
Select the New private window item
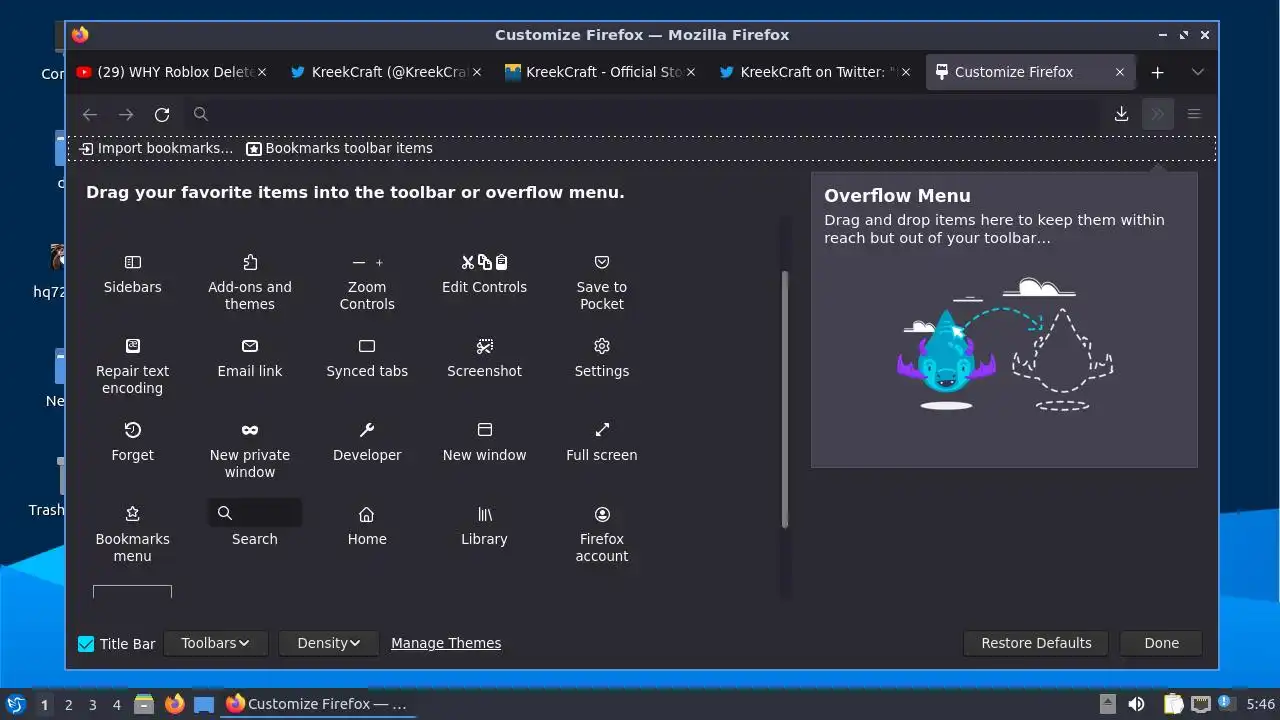click(x=250, y=450)
